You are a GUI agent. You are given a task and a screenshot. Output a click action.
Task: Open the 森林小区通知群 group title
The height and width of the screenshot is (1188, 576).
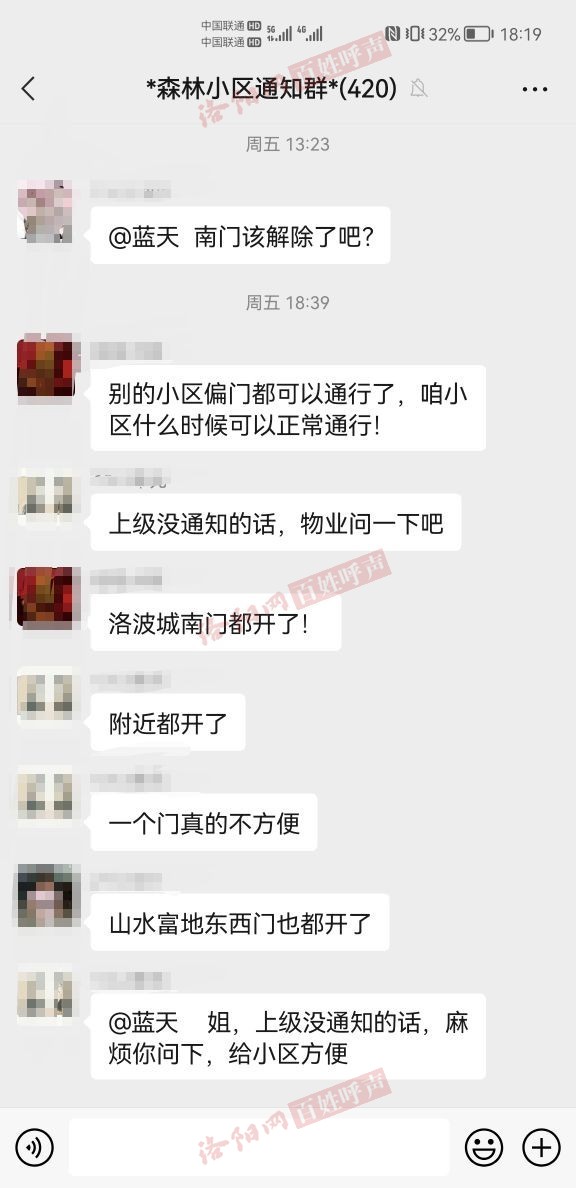click(271, 89)
